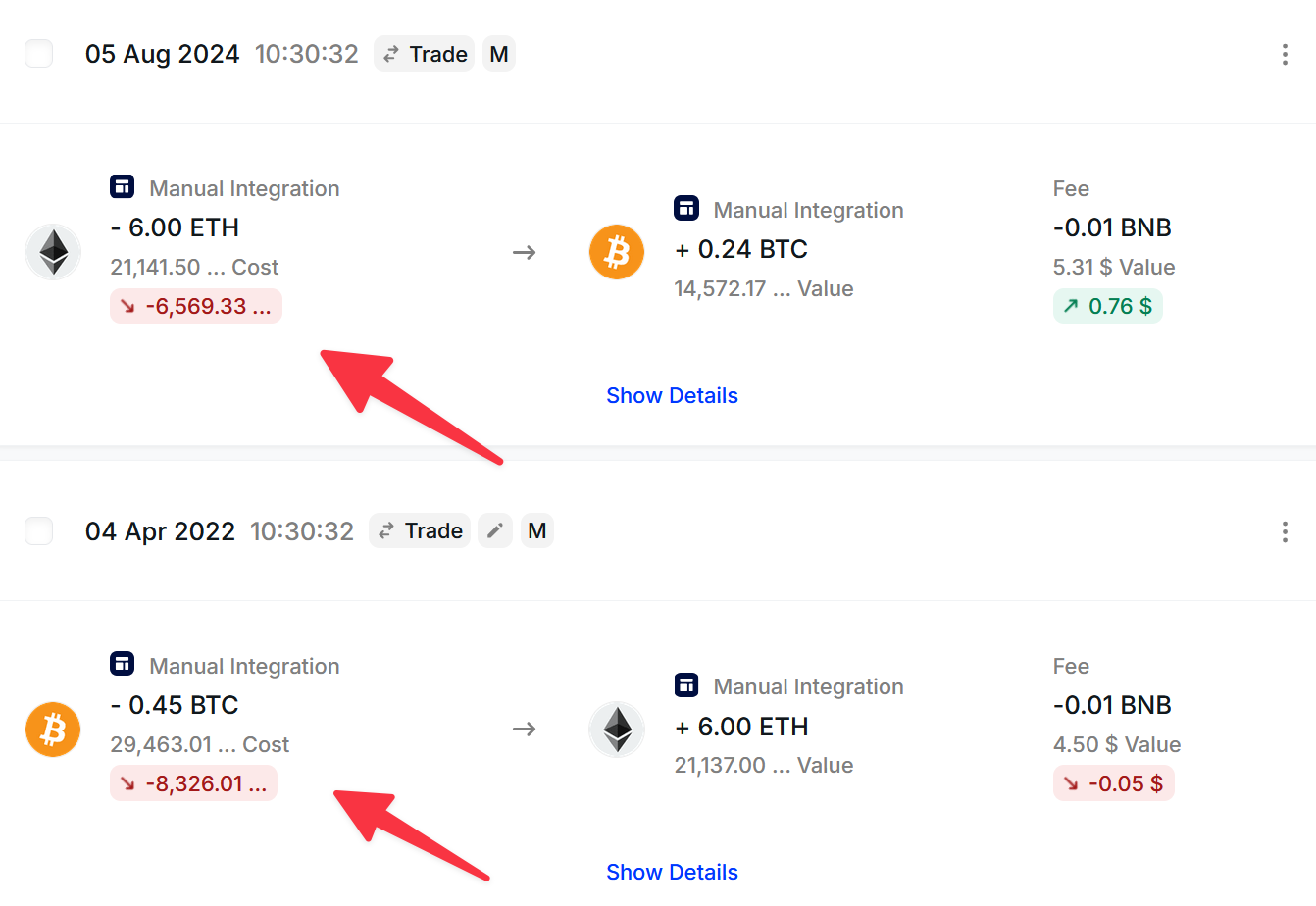The width and height of the screenshot is (1316, 906).
Task: Click the Trade tag on 04 Apr 2022 row
Action: point(420,530)
